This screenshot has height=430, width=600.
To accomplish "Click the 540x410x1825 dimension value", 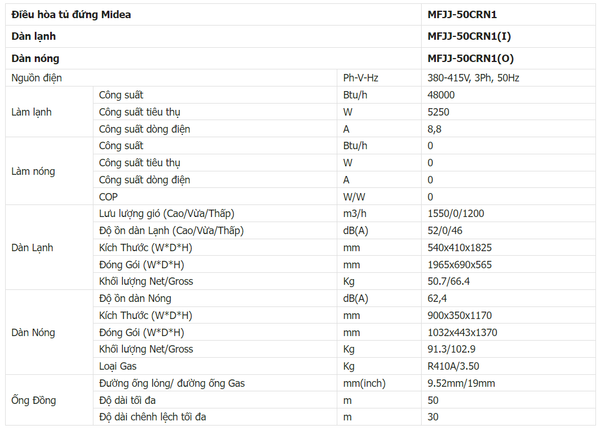I will 461,248.
